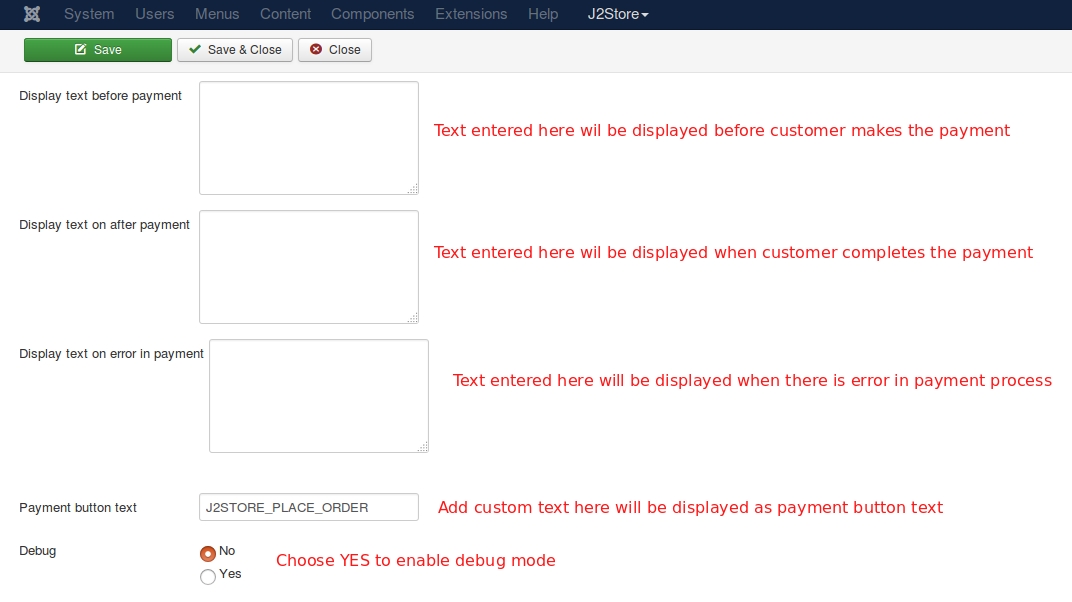Focus the Display text on after payment textarea
This screenshot has height=602, width=1072.
point(308,266)
